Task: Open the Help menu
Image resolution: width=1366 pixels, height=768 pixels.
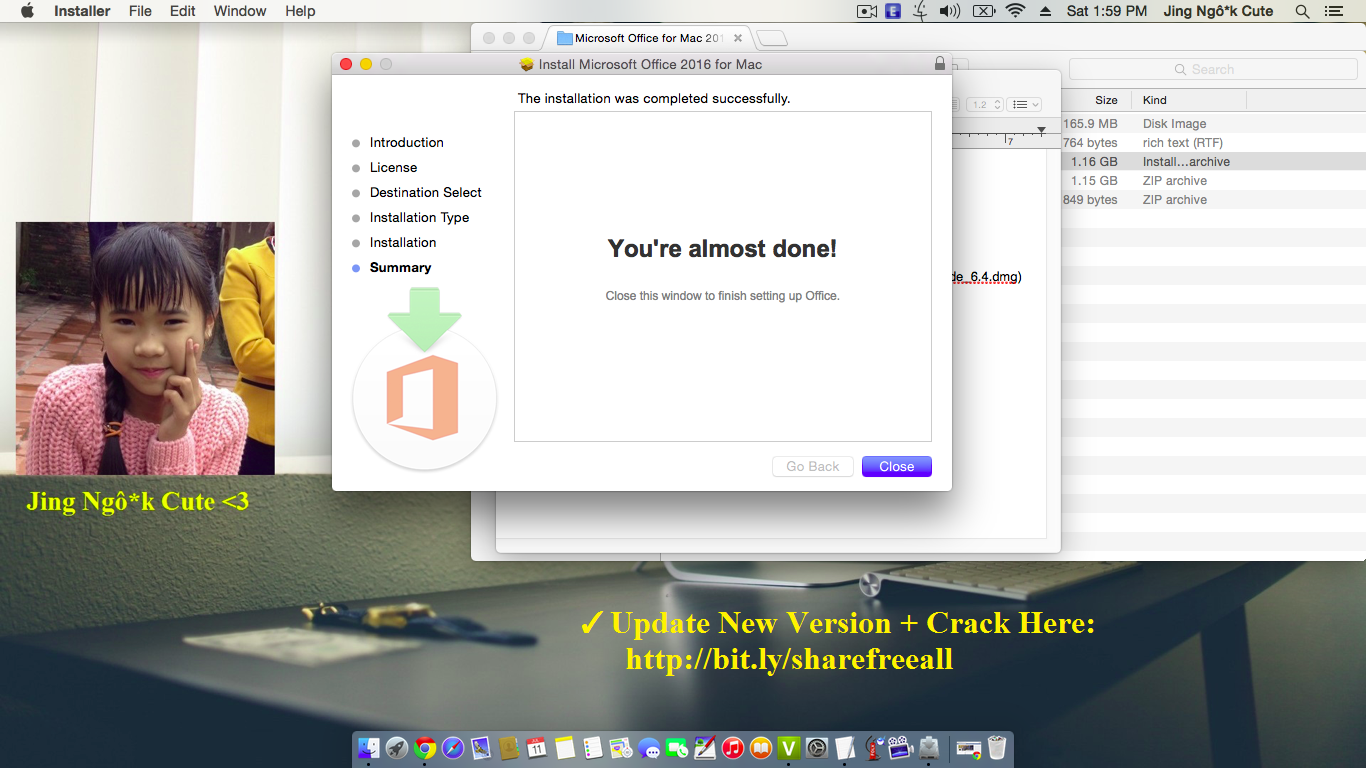Action: pos(300,11)
